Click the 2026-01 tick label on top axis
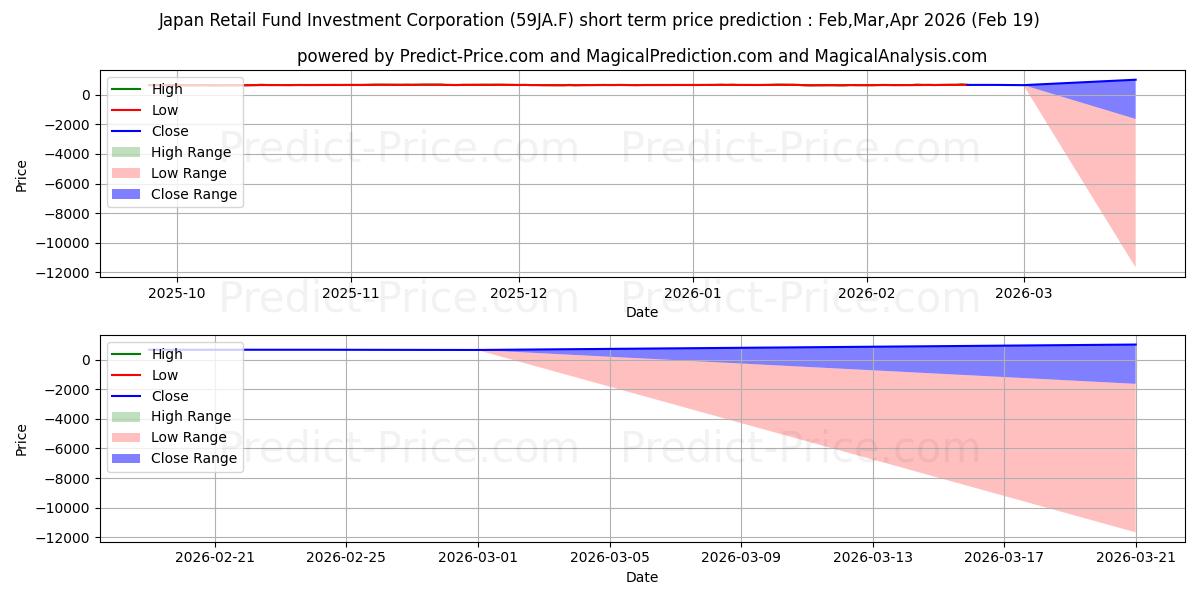 [693, 293]
